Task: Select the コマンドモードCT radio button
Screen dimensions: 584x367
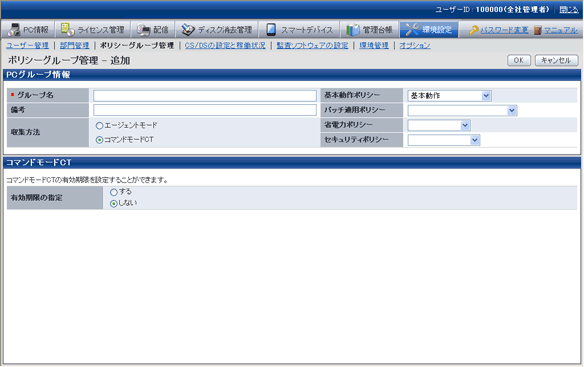Action: point(99,140)
